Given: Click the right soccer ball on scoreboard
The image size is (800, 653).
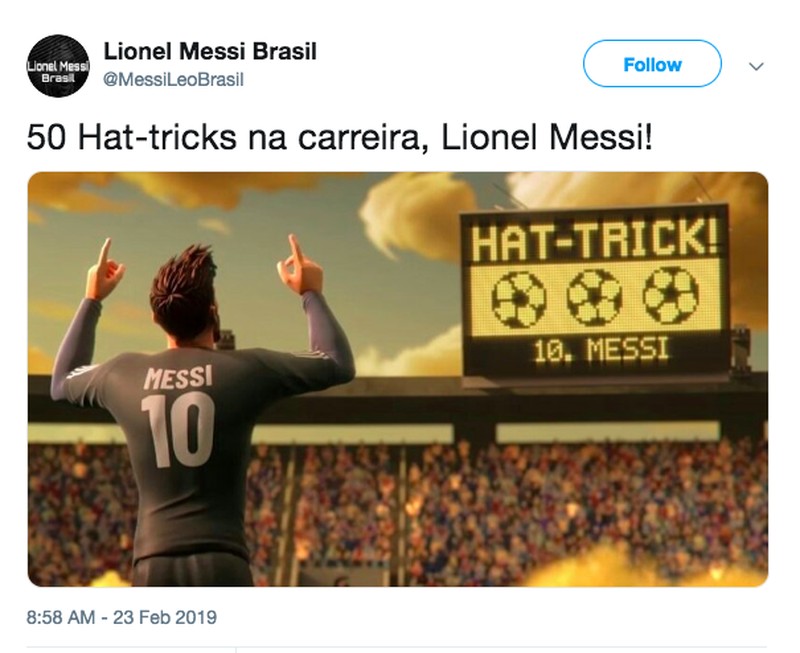Looking at the screenshot, I should 669,295.
